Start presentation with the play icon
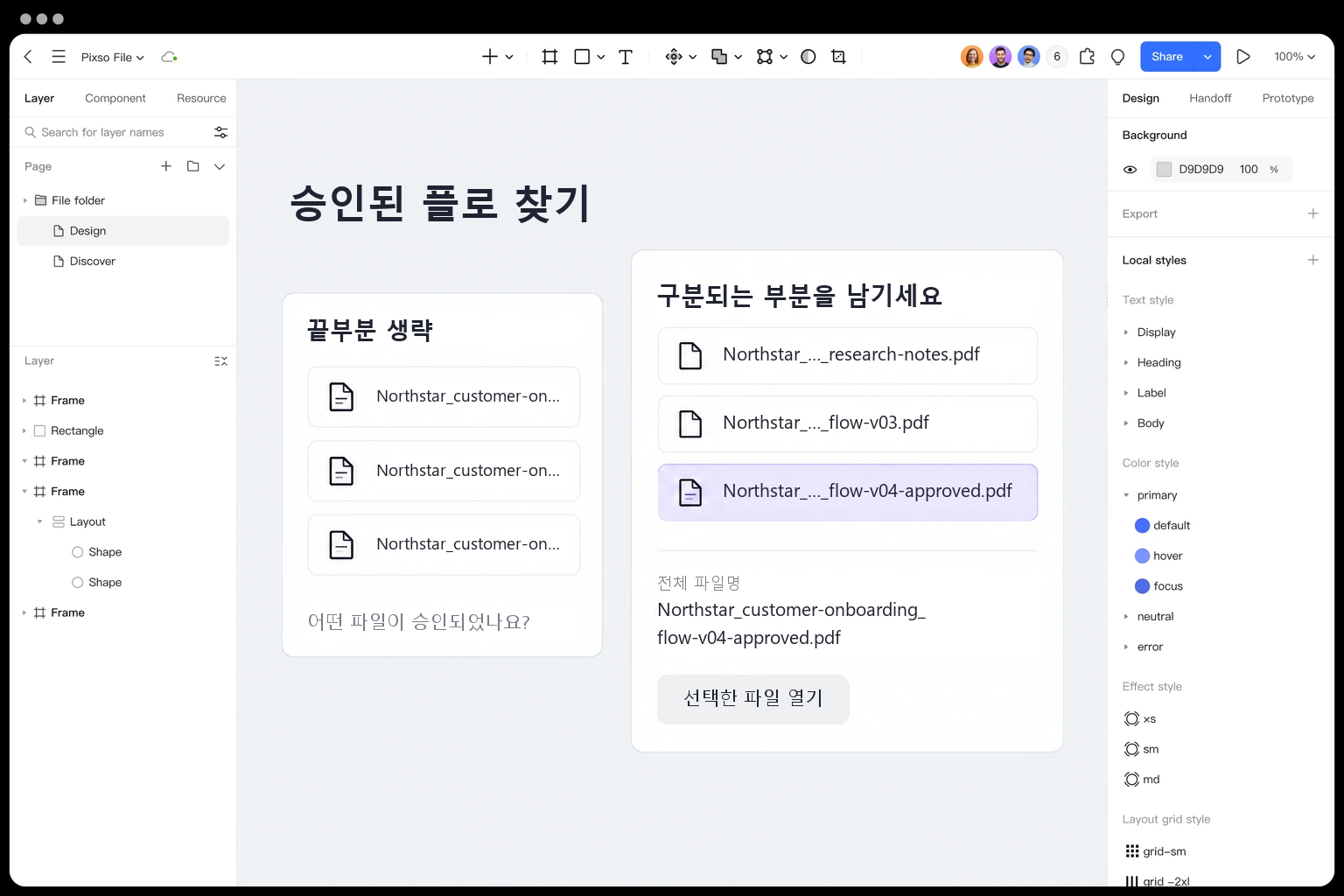This screenshot has width=1344, height=896. click(1242, 57)
